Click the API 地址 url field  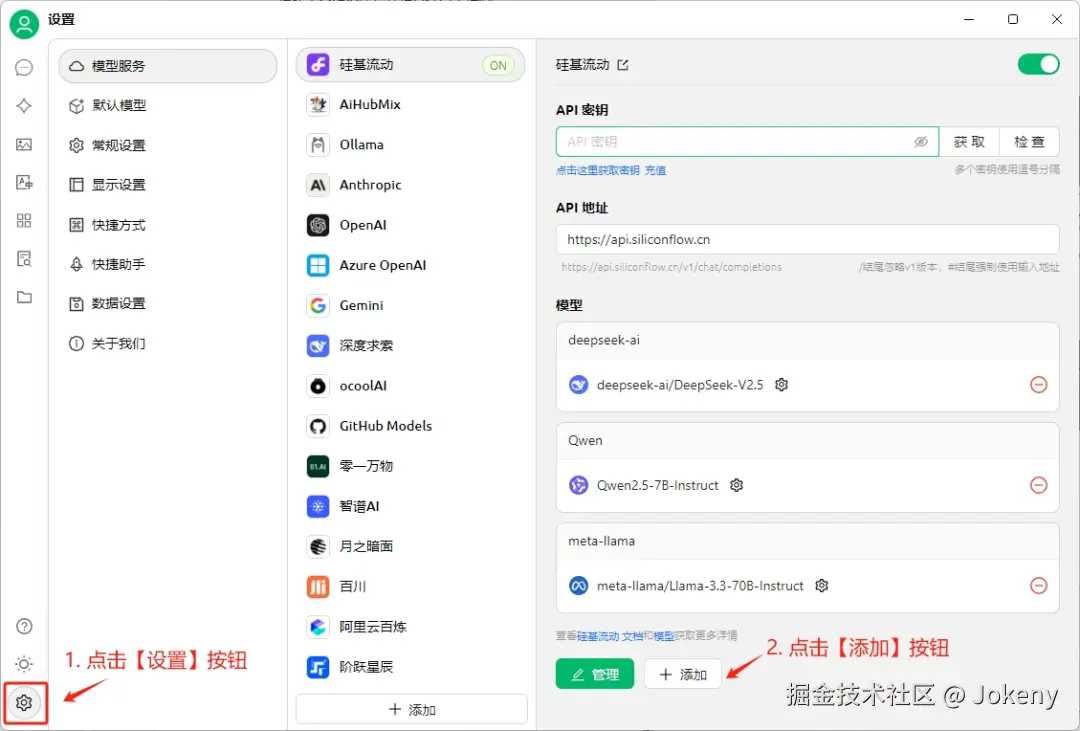point(807,240)
